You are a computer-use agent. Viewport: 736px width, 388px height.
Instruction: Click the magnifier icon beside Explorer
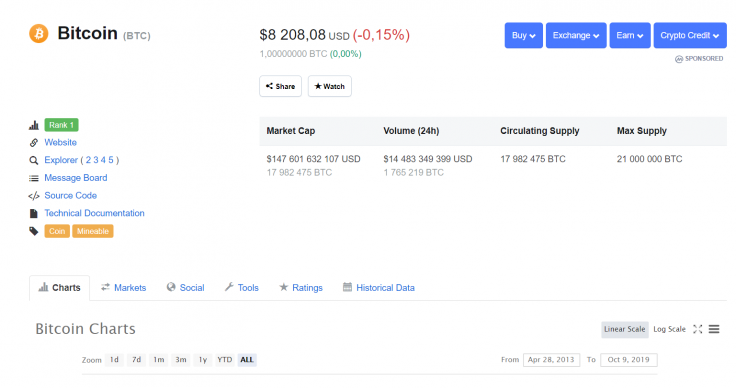pos(34,160)
